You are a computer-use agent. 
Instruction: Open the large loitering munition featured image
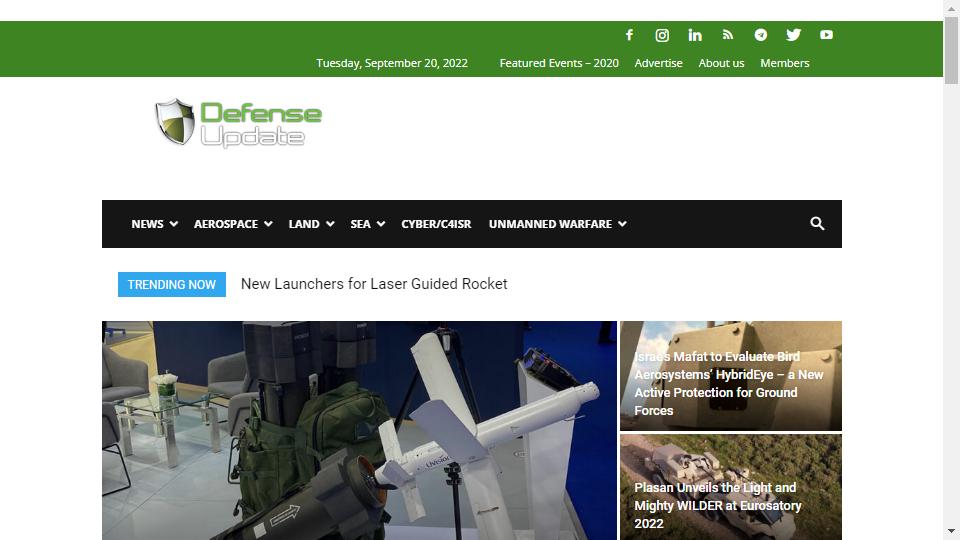(x=359, y=430)
